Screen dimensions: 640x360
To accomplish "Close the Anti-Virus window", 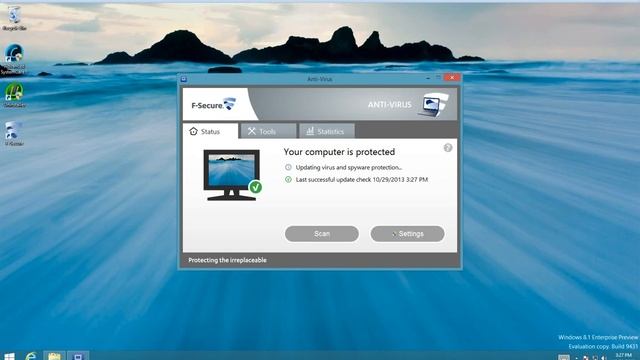I will tap(452, 78).
